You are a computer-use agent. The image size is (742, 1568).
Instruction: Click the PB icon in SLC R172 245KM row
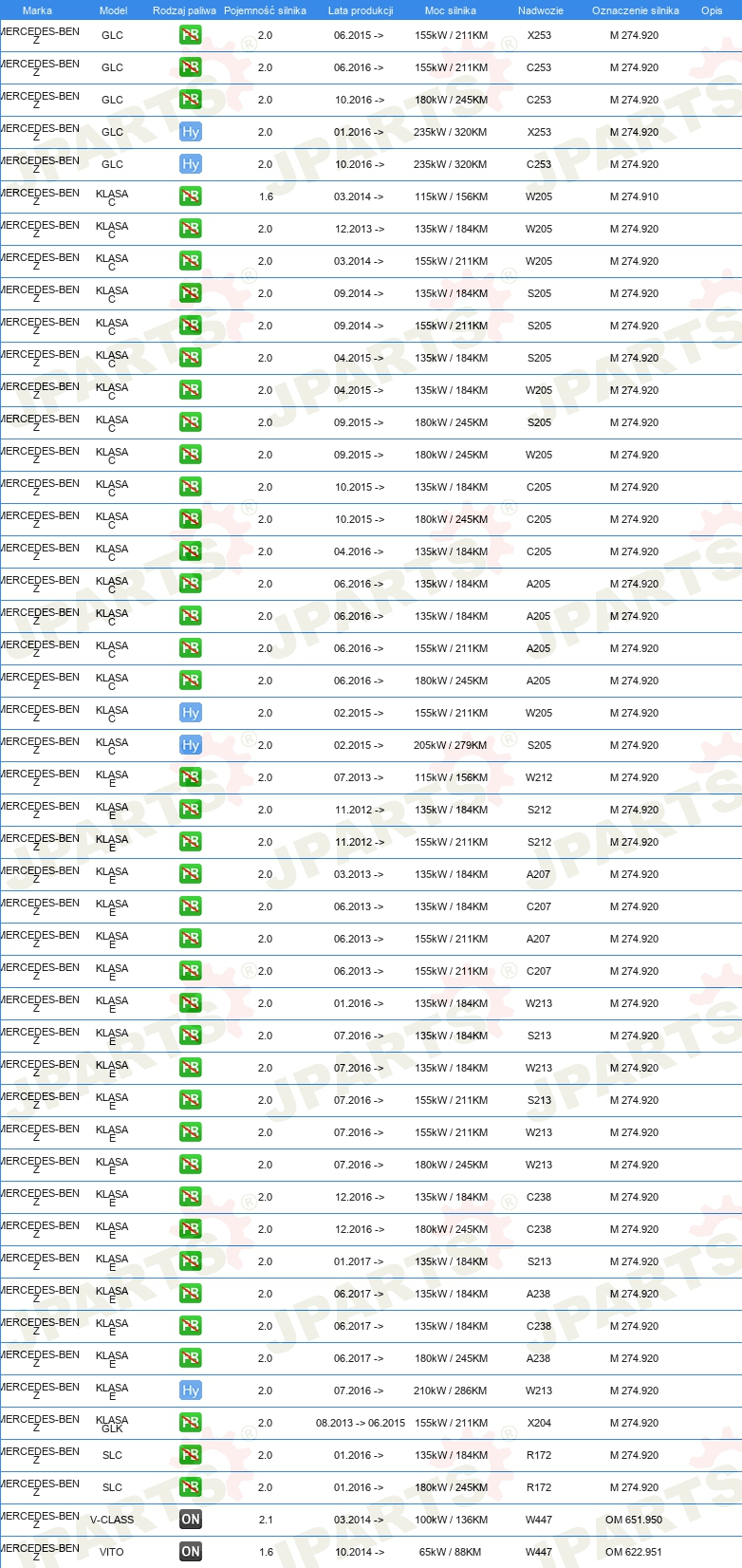click(191, 1488)
